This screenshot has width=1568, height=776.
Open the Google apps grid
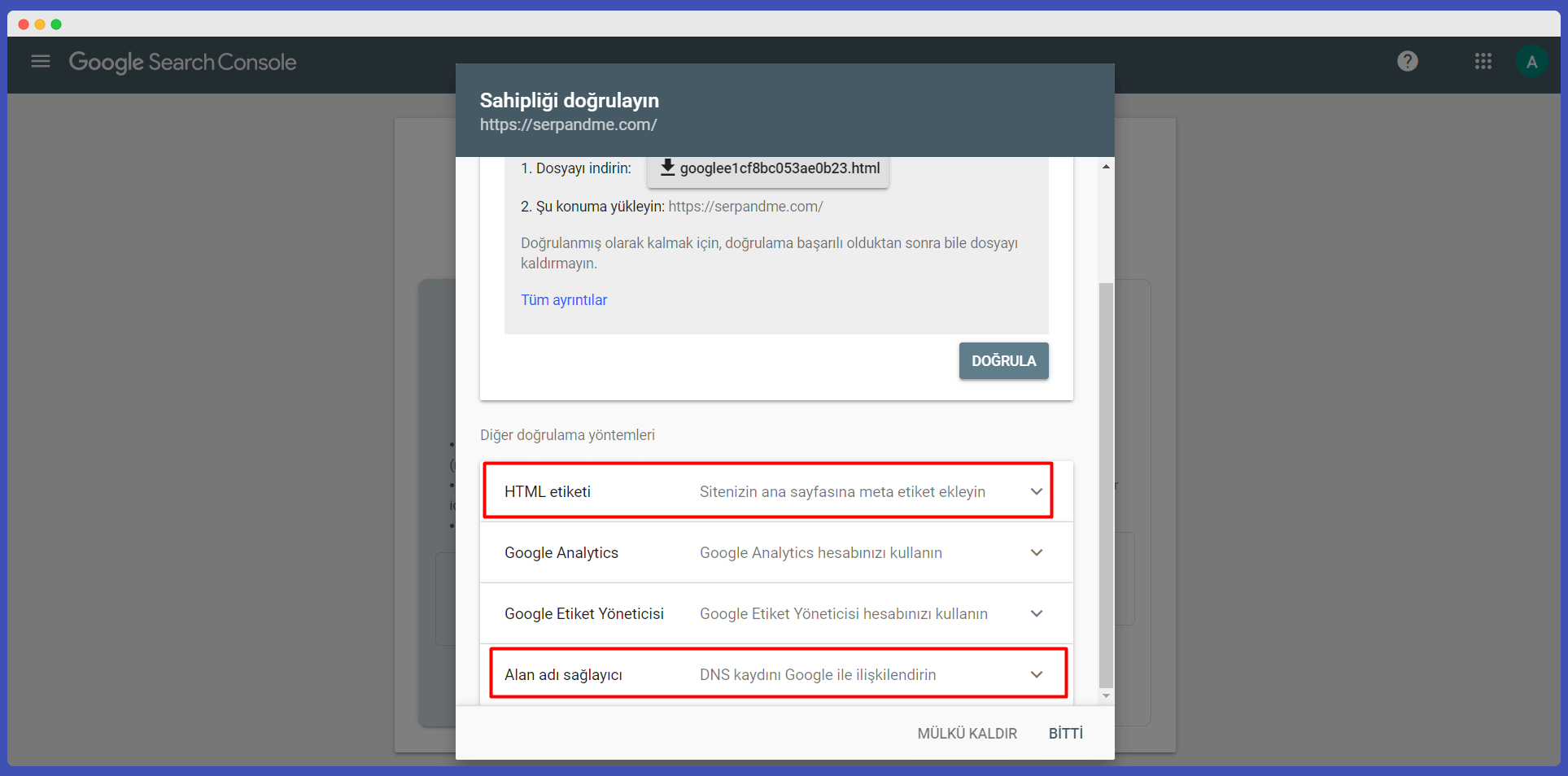tap(1483, 61)
